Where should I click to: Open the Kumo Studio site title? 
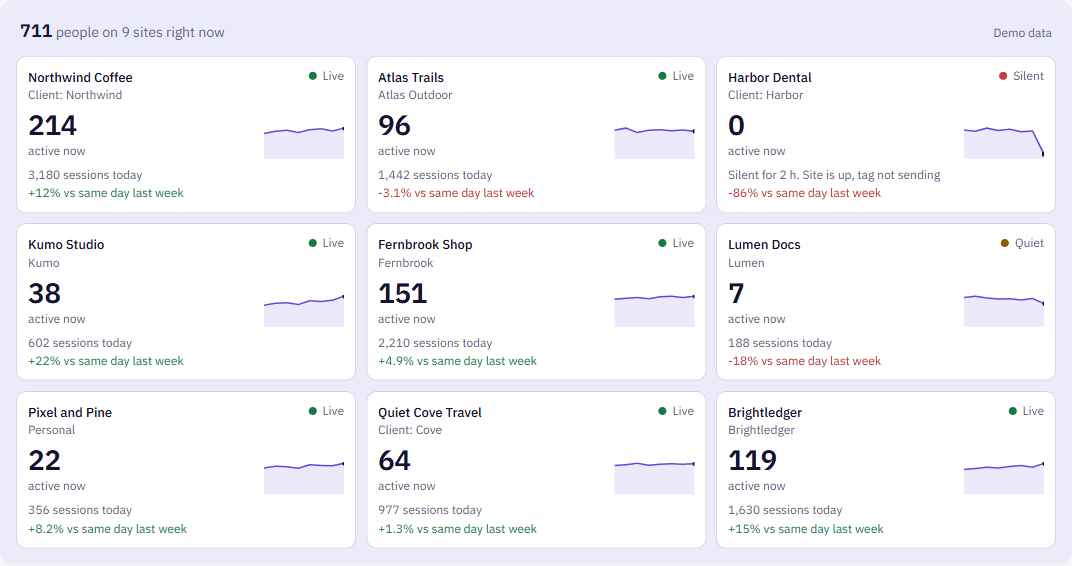pos(66,245)
